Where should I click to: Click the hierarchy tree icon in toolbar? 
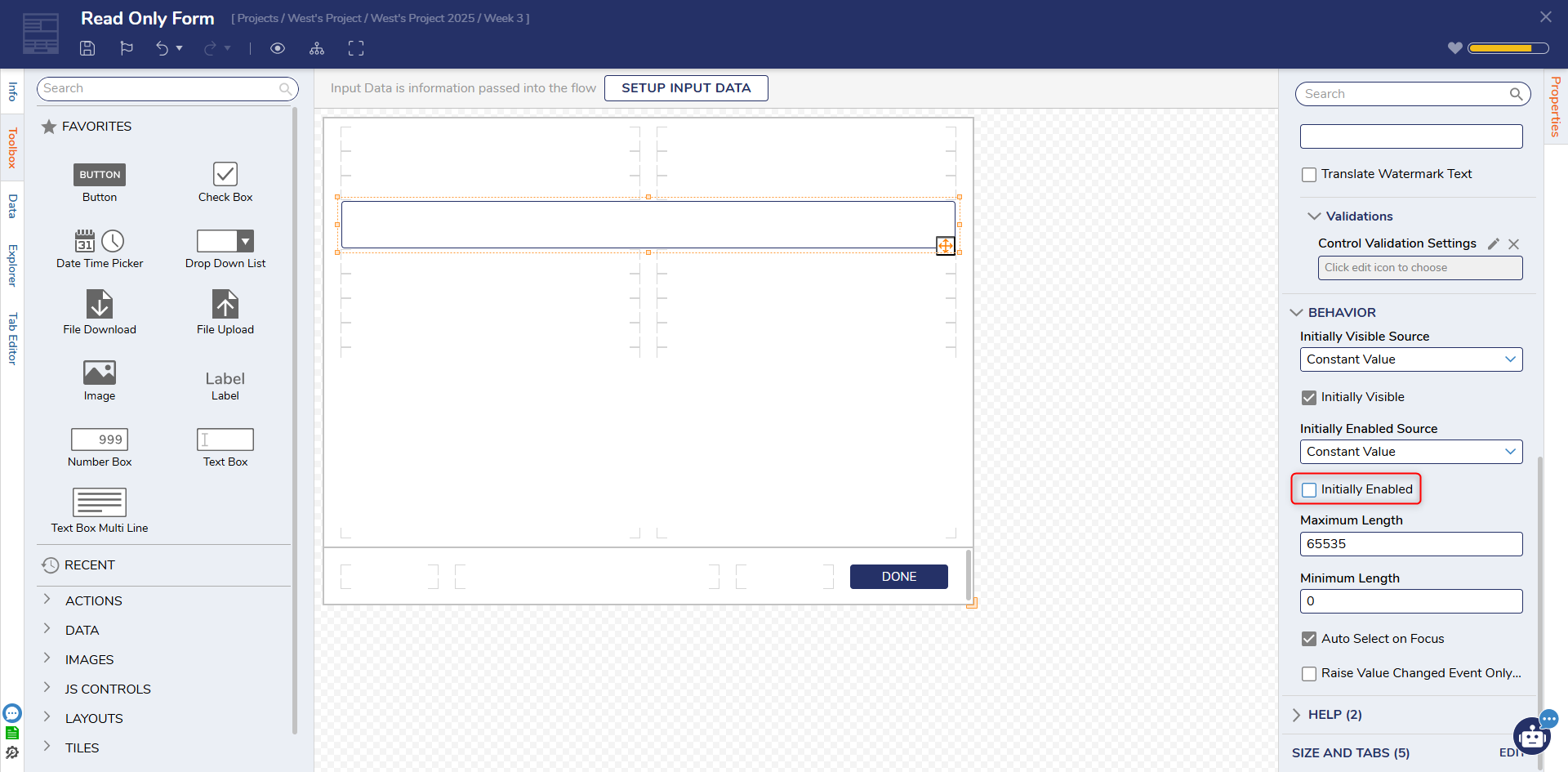pyautogui.click(x=317, y=48)
